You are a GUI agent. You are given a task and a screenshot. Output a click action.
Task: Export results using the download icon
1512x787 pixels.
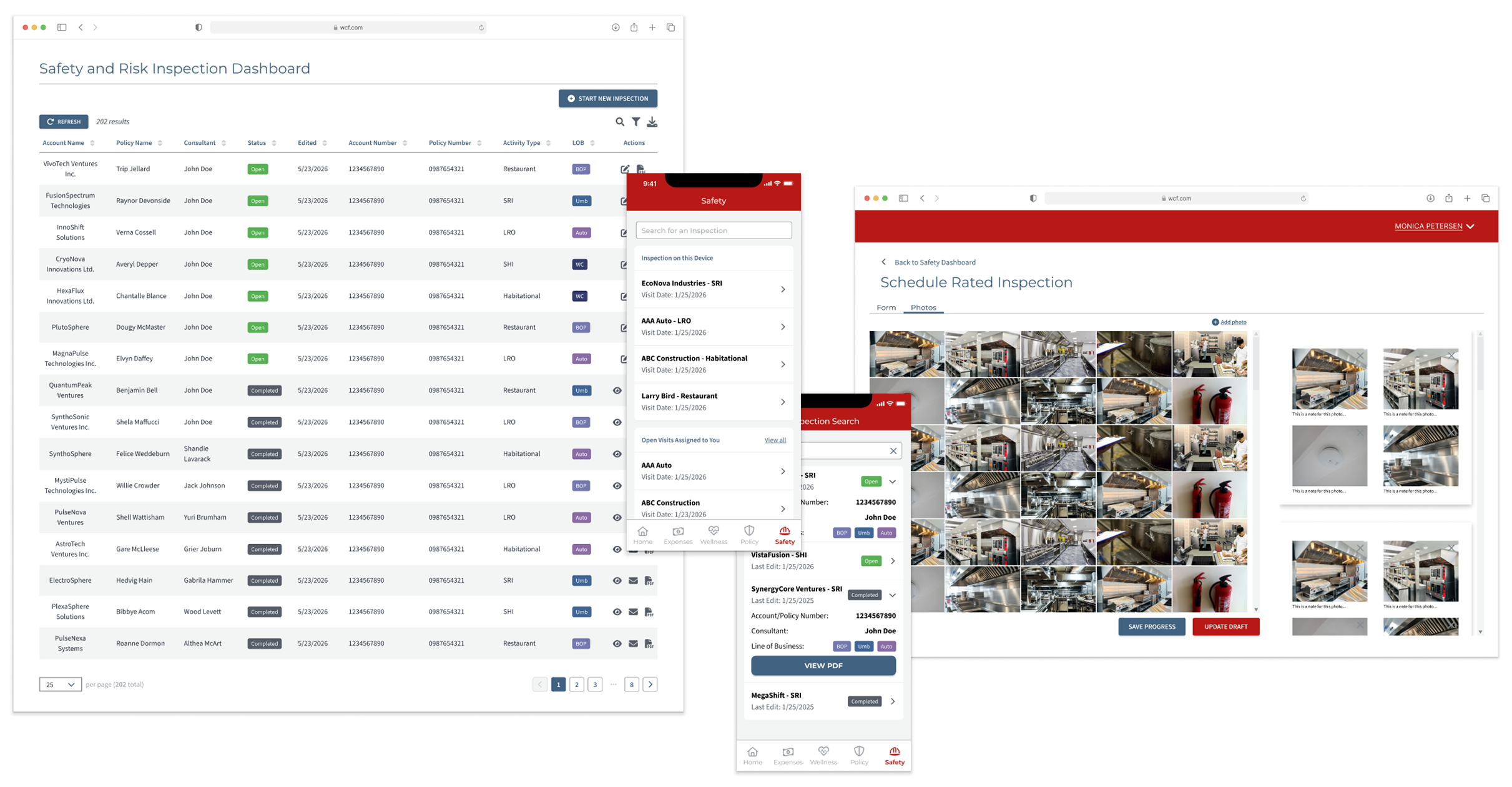(x=652, y=122)
